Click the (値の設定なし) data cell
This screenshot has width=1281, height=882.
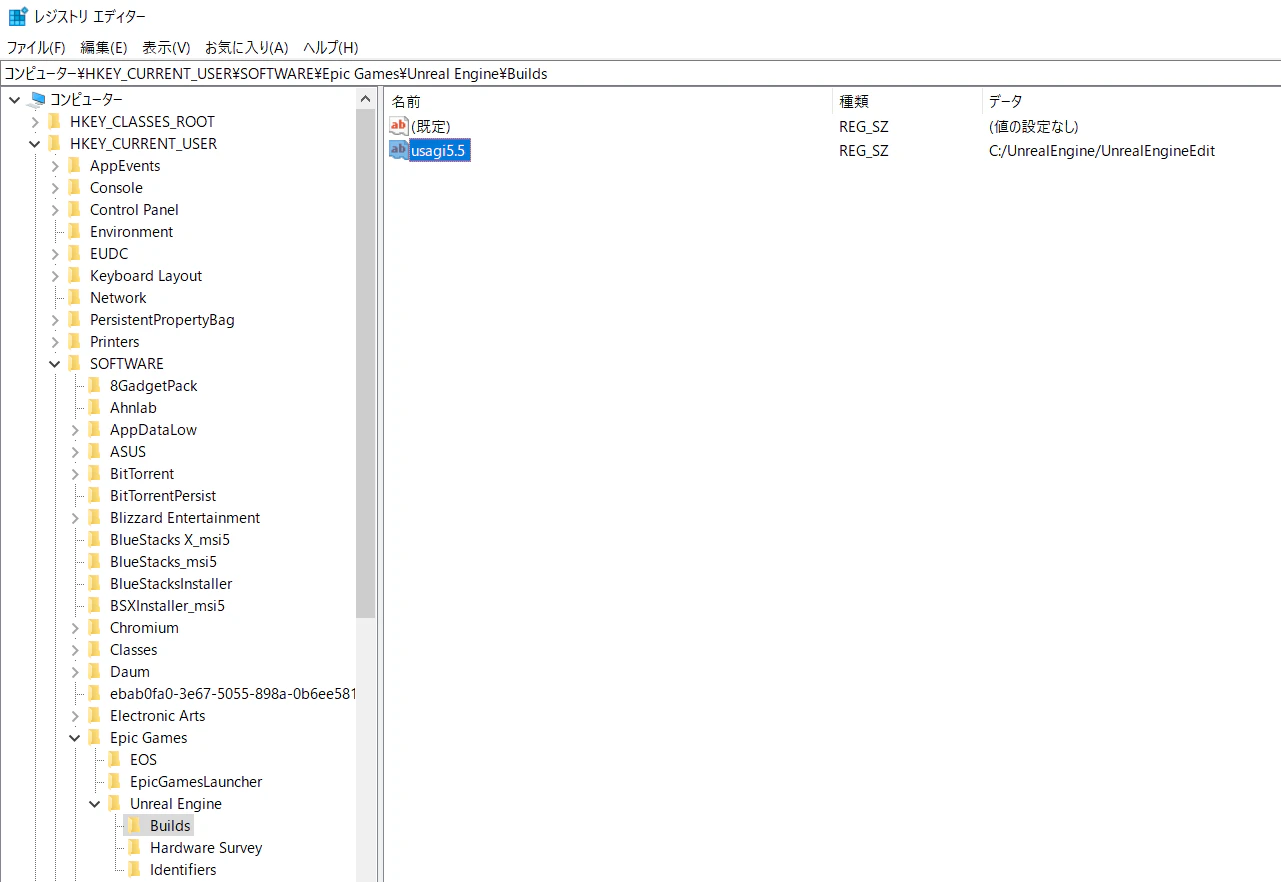click(1033, 126)
